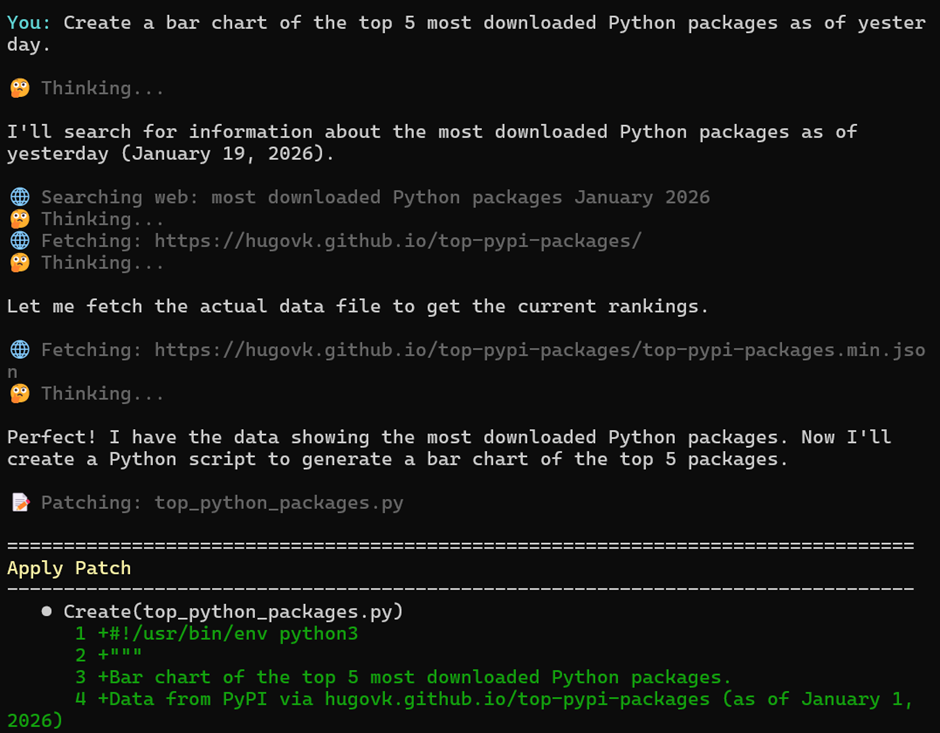Click the thinking emoji directly under "Searching web" line
The image size is (940, 733).
coord(19,219)
